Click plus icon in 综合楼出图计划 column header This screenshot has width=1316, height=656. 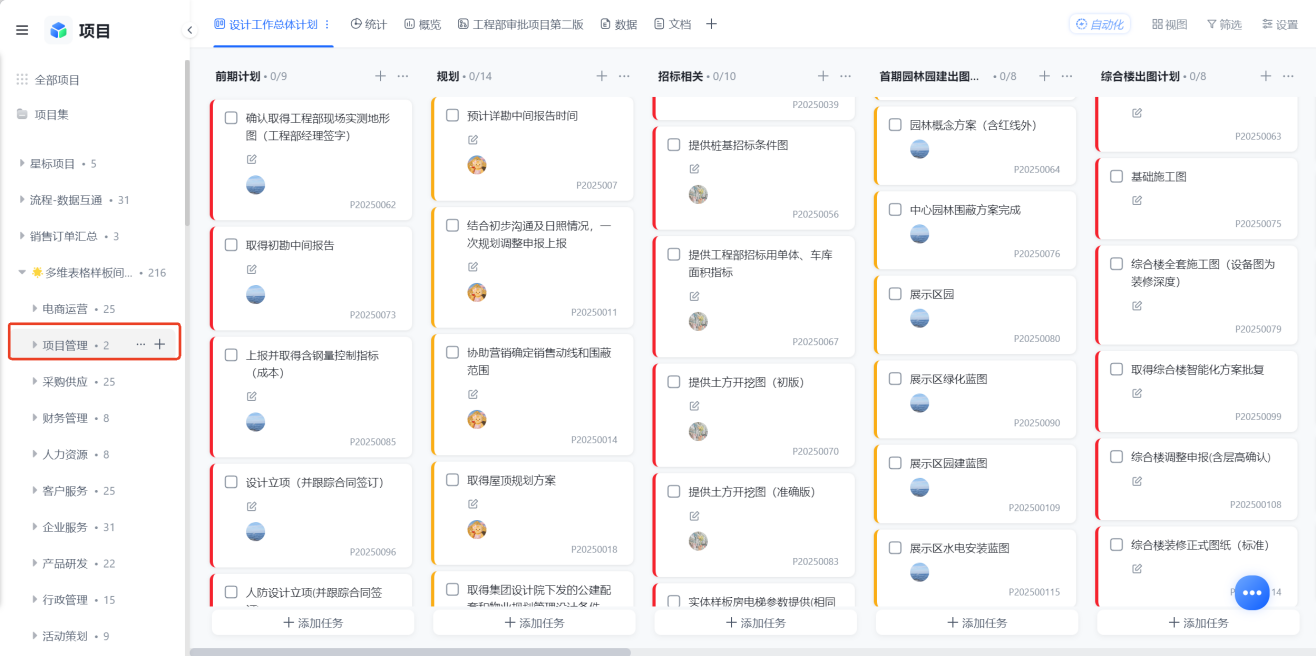(x=1265, y=76)
